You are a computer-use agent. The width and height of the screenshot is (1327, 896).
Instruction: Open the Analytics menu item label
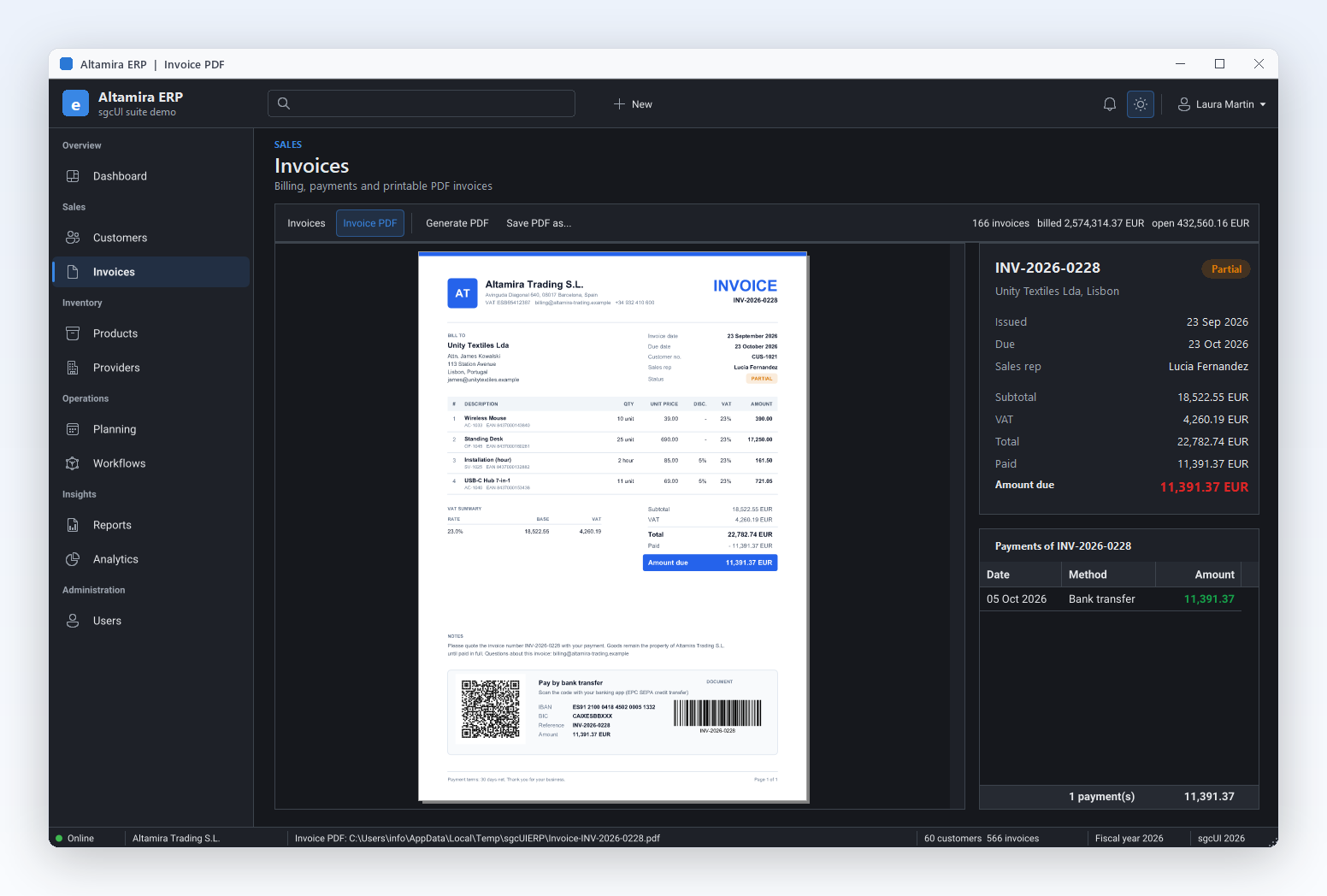click(115, 559)
